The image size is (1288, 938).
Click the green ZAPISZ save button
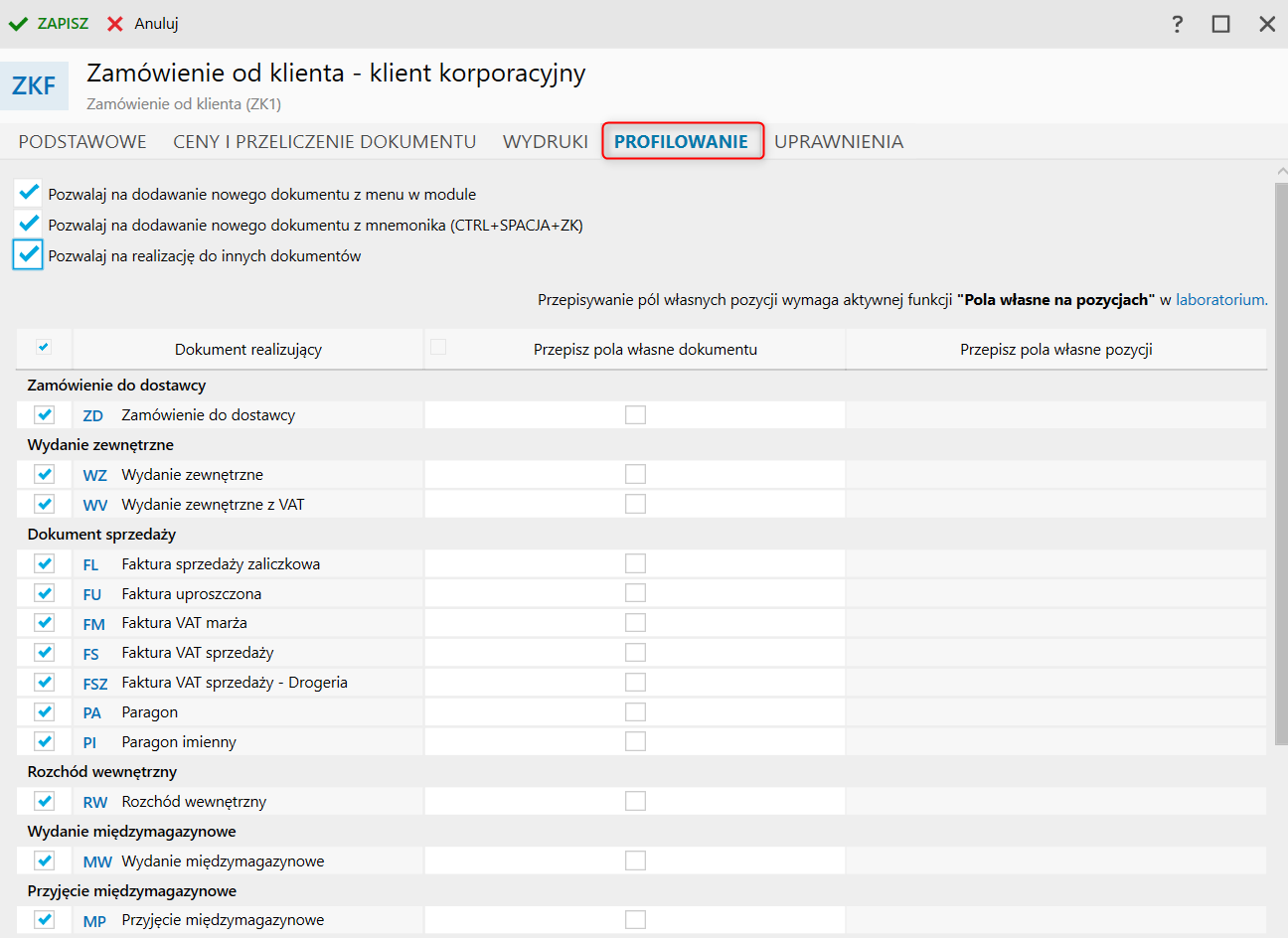tap(49, 24)
